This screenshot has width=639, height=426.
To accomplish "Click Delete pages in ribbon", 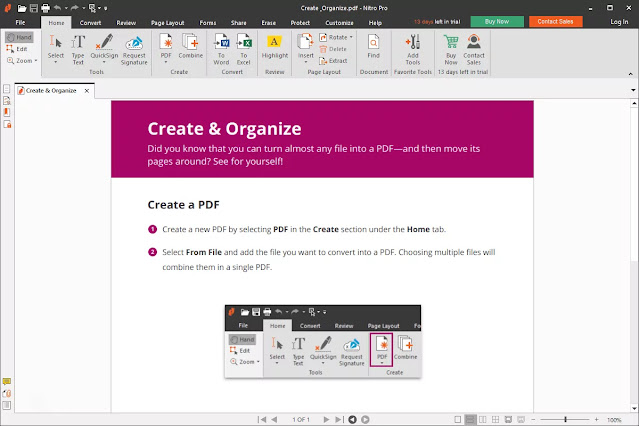I will (x=333, y=49).
